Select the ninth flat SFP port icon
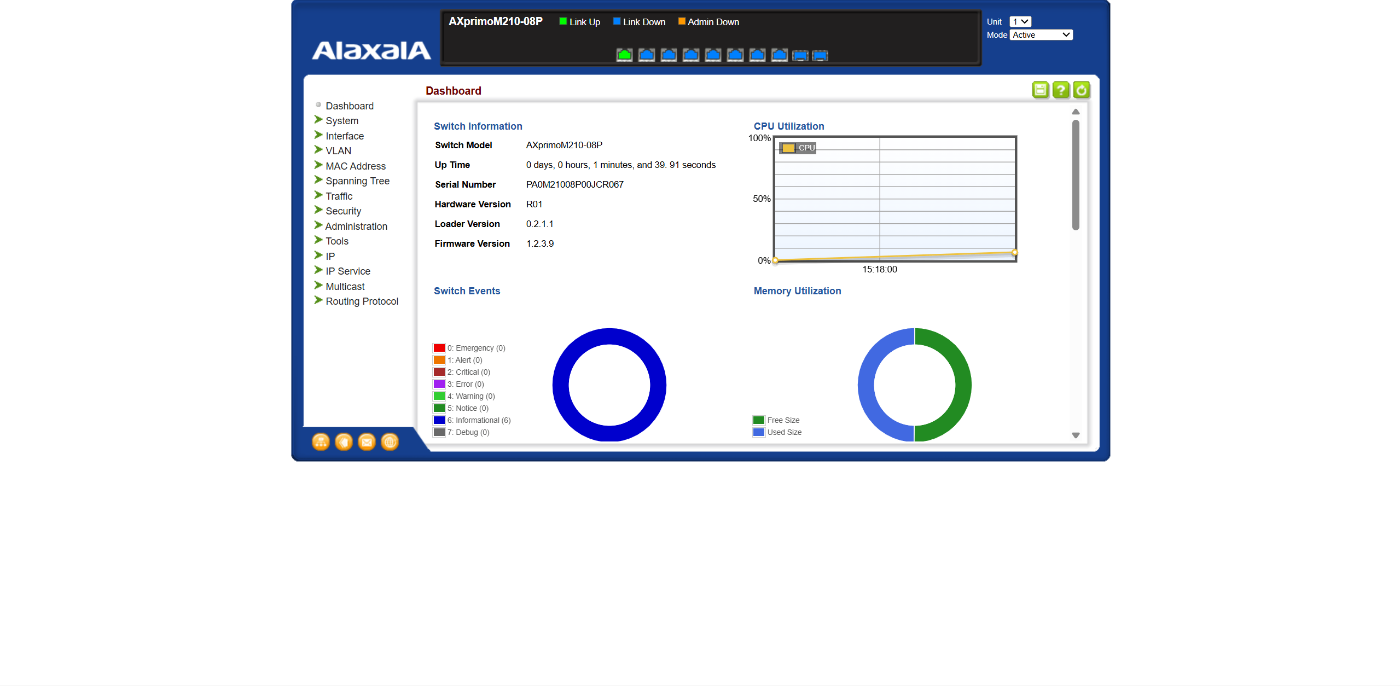 [800, 56]
